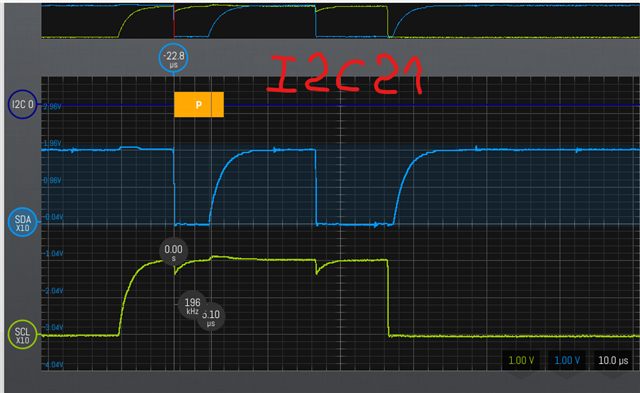Click the yellow SCL falling edge
Viewport: 640px width, 393px height.
[x=388, y=298]
